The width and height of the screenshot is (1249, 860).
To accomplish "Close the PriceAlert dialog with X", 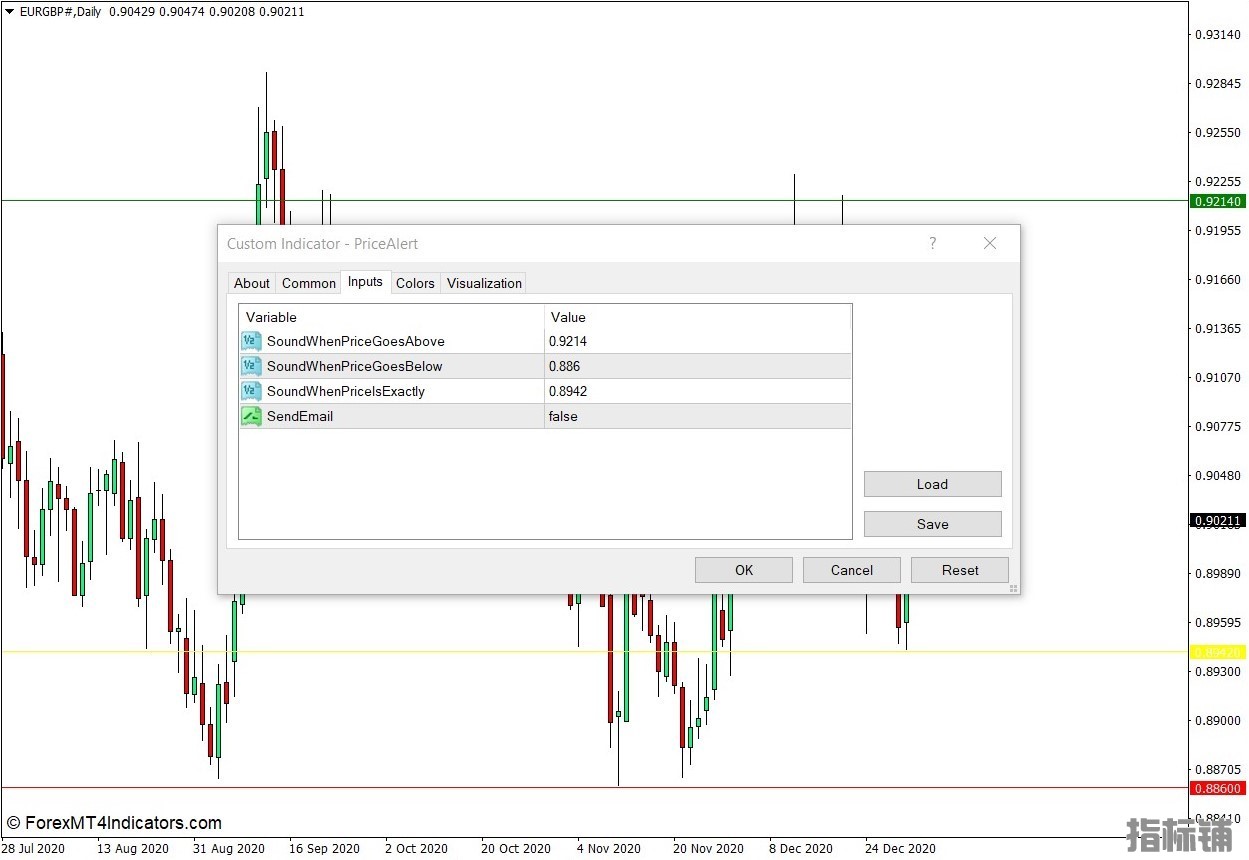I will tap(990, 243).
